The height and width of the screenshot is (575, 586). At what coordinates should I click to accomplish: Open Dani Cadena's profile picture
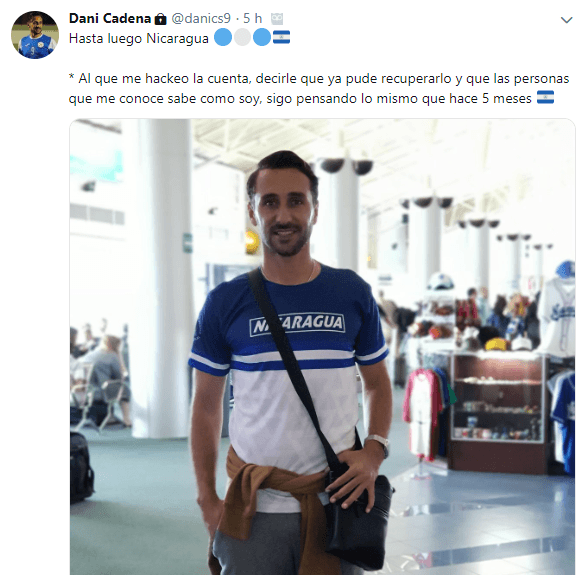(x=35, y=35)
